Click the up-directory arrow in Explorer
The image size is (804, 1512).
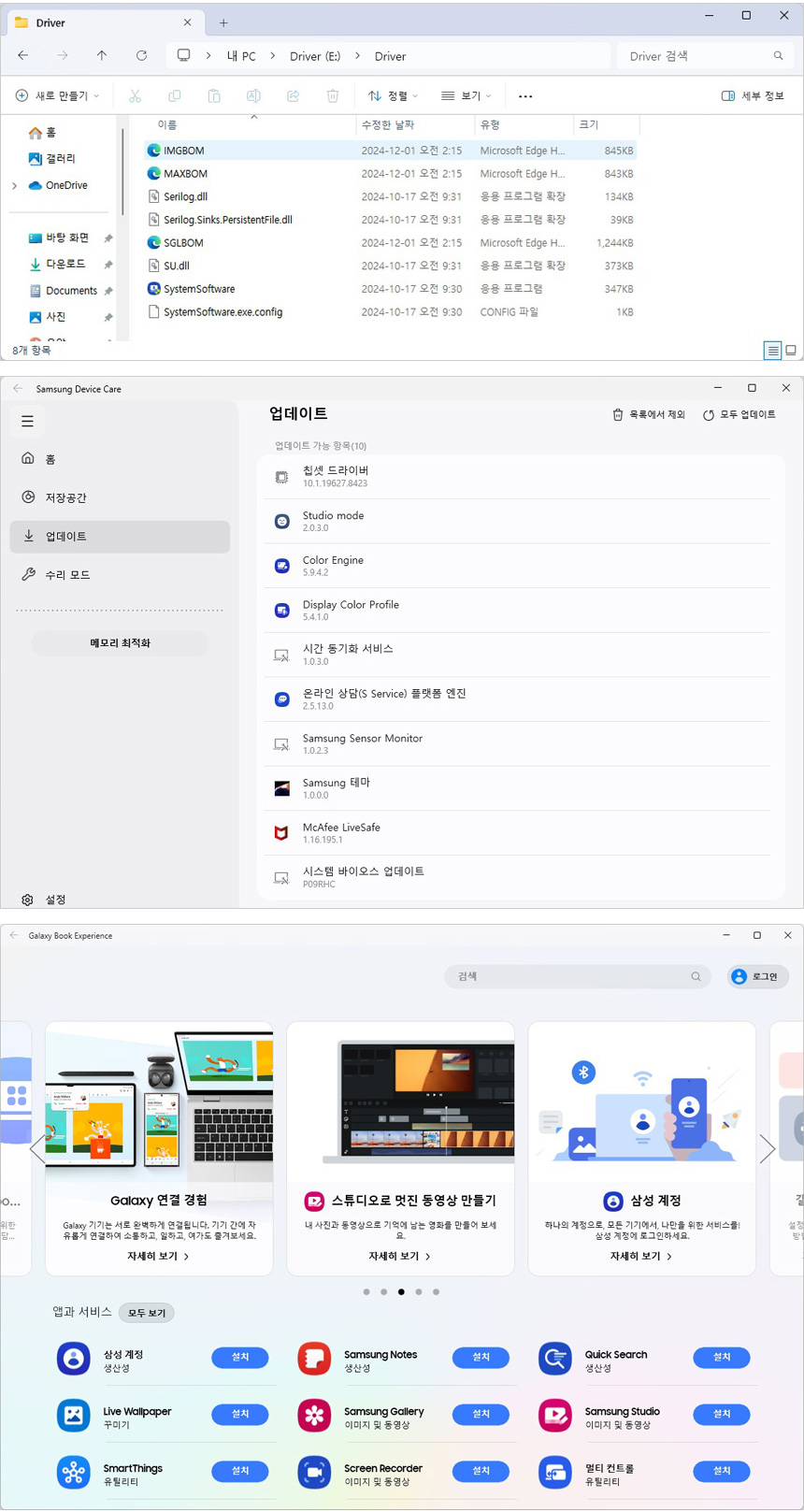click(x=102, y=56)
